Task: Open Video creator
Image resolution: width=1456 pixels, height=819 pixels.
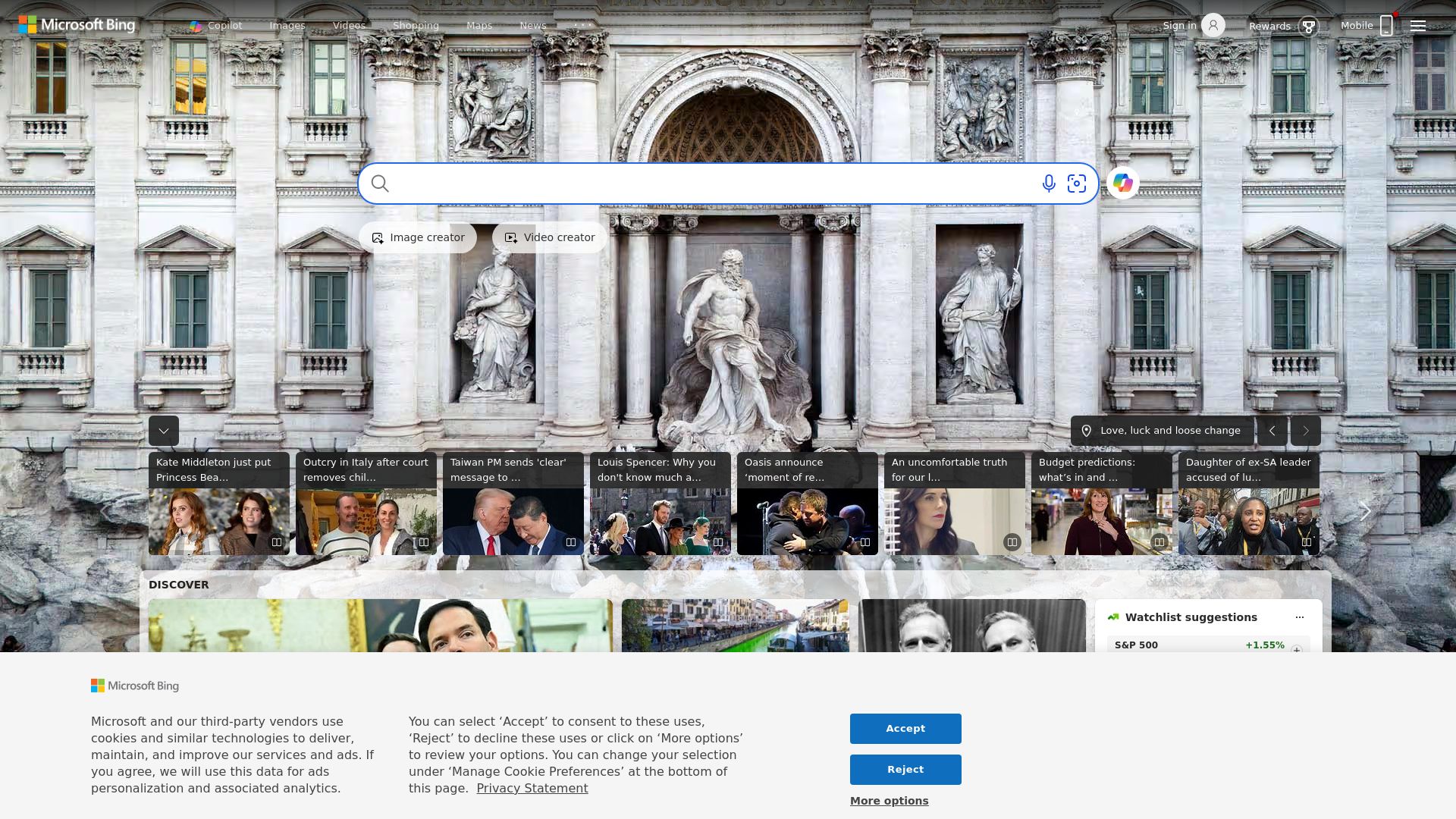Action: pos(549,237)
